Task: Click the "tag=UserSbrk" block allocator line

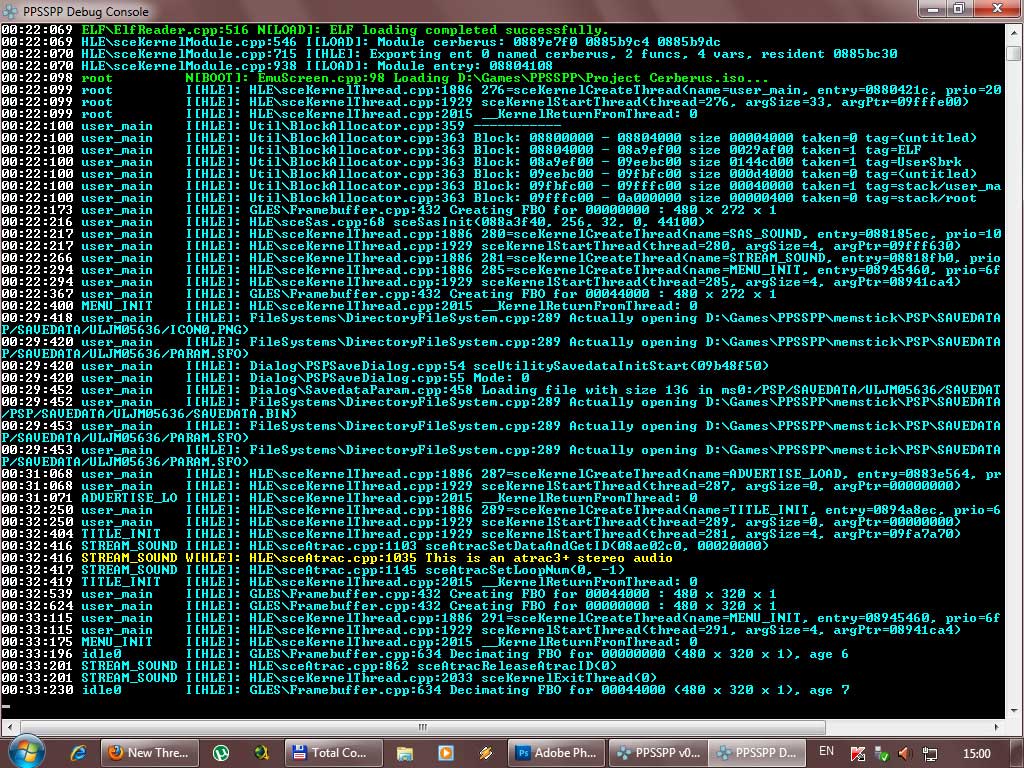Action: (x=481, y=162)
